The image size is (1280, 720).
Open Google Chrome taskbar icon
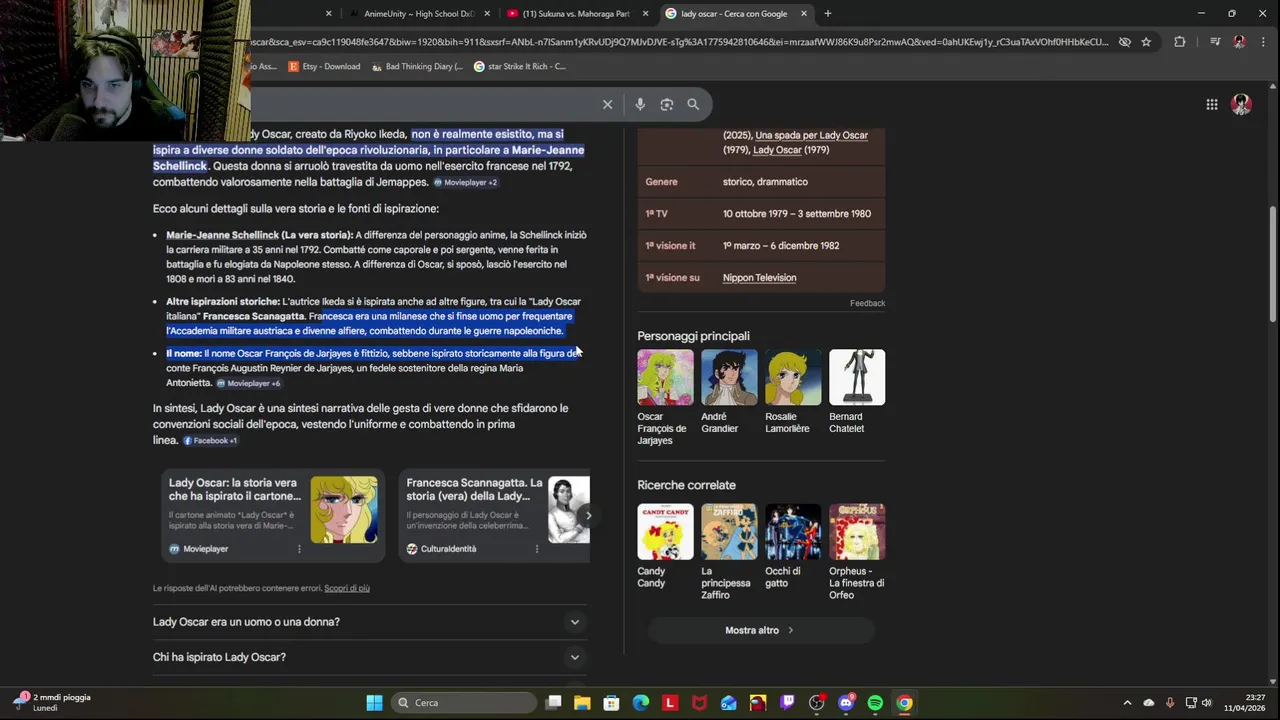[x=904, y=703]
